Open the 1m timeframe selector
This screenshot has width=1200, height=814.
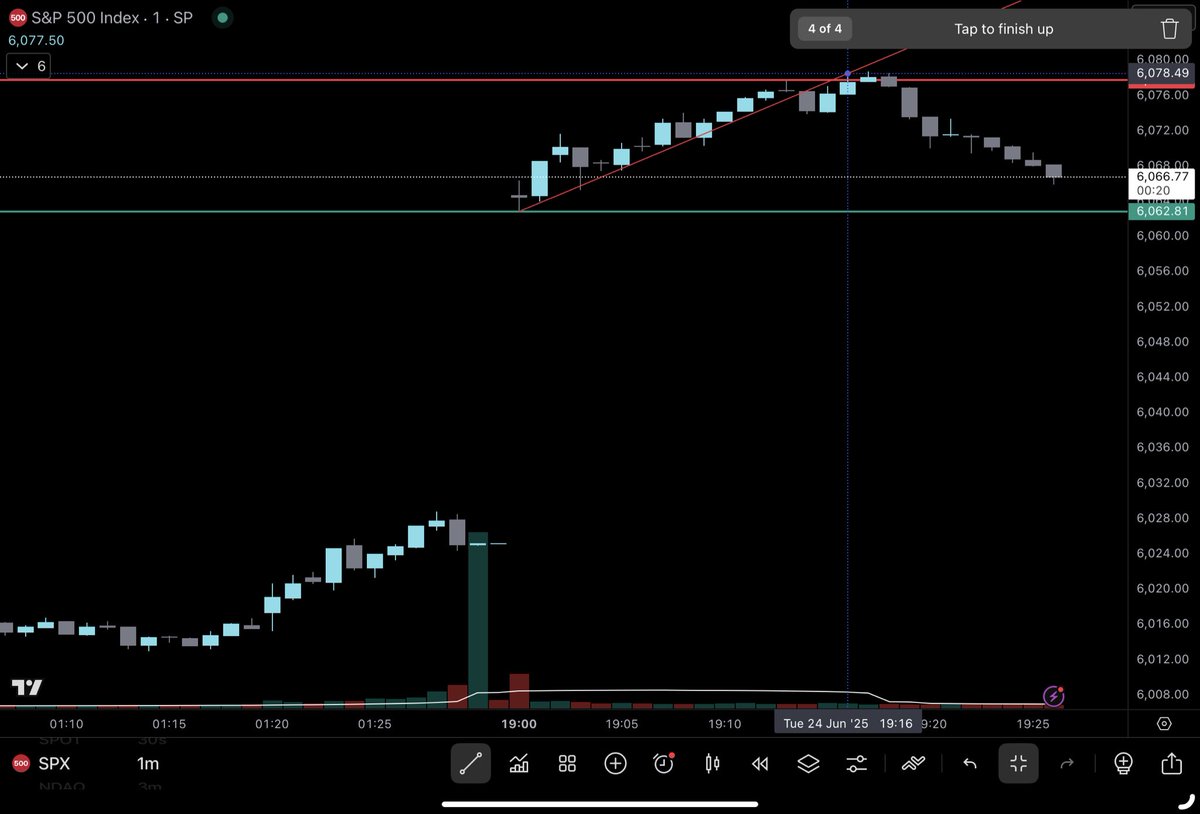tap(148, 764)
